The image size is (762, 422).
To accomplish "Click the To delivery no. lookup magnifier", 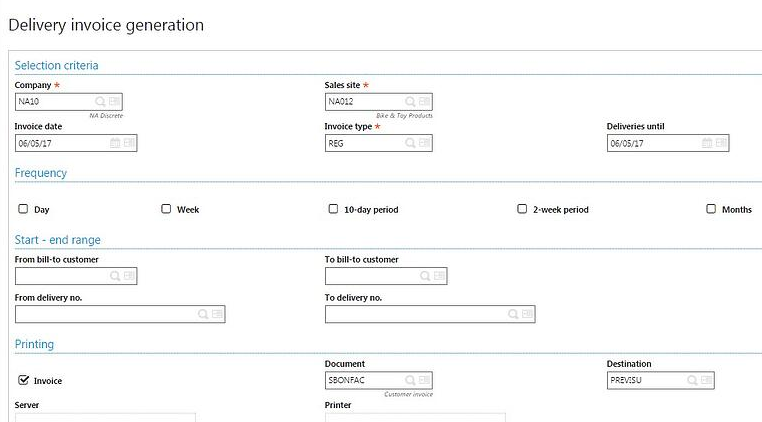I will (x=513, y=314).
